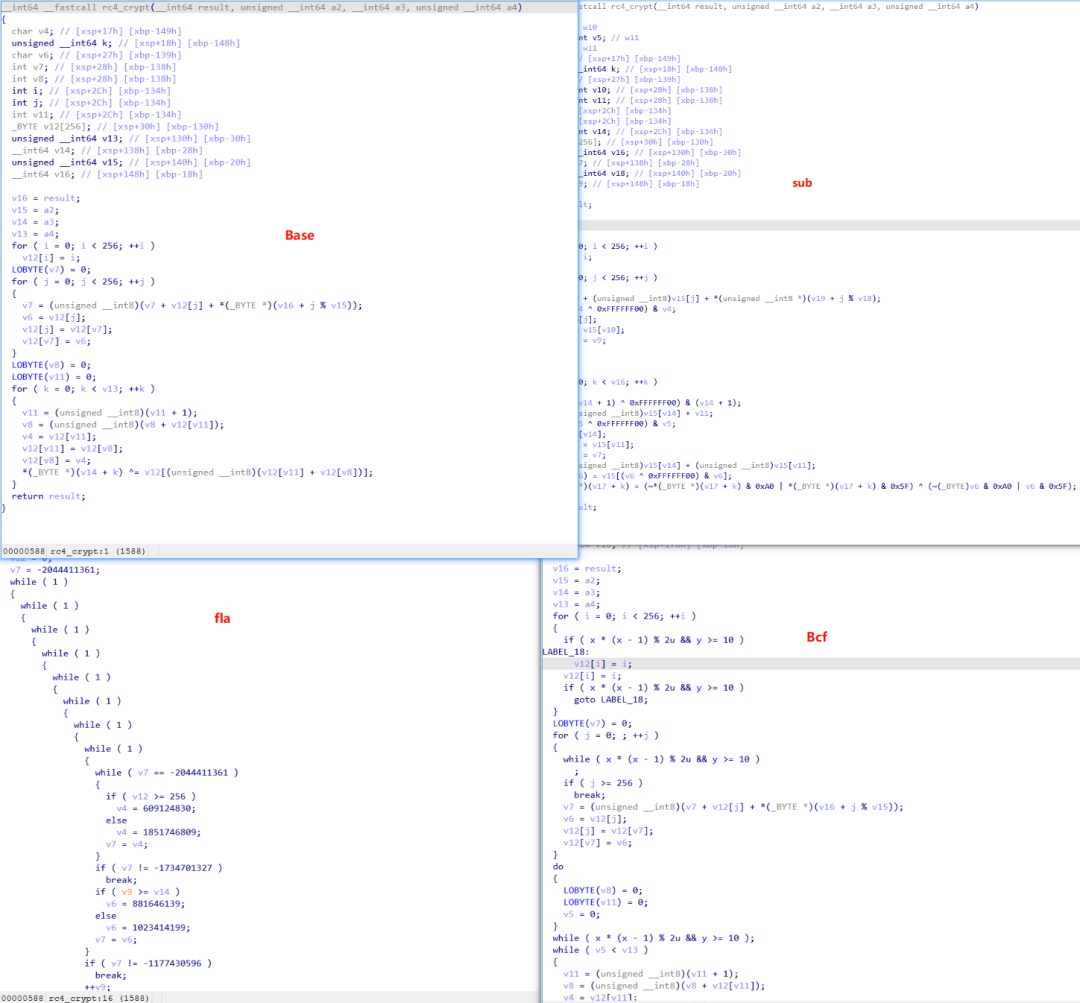This screenshot has height=1003, width=1080.
Task: Click 'while ( v5 < v13 )' in Bcf window
Action: point(600,950)
